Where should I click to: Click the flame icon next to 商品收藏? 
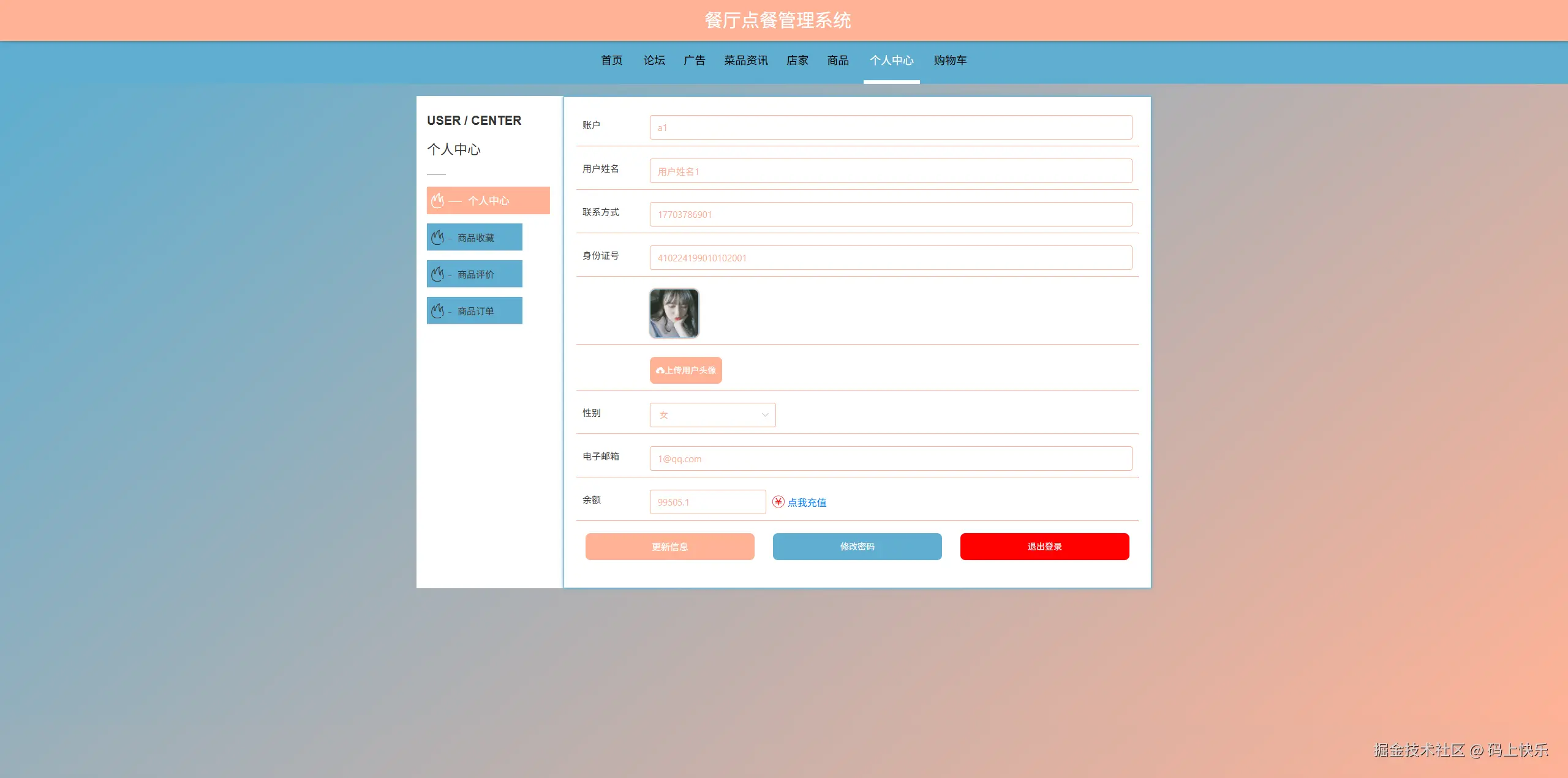point(438,238)
